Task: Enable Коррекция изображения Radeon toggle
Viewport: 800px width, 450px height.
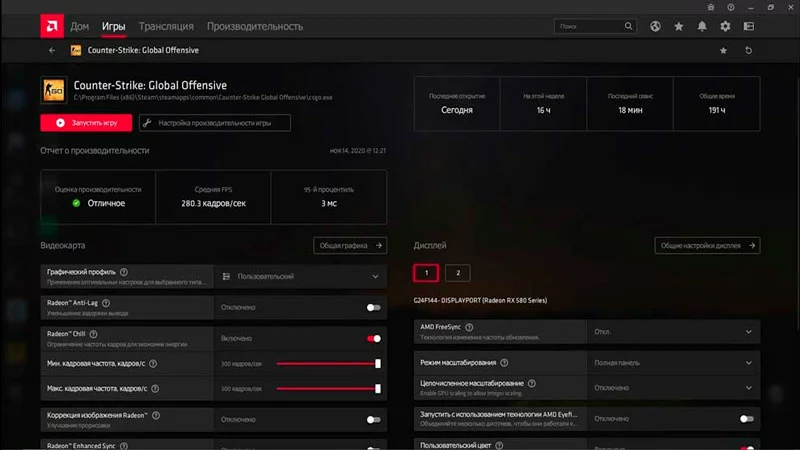Action: [x=373, y=419]
